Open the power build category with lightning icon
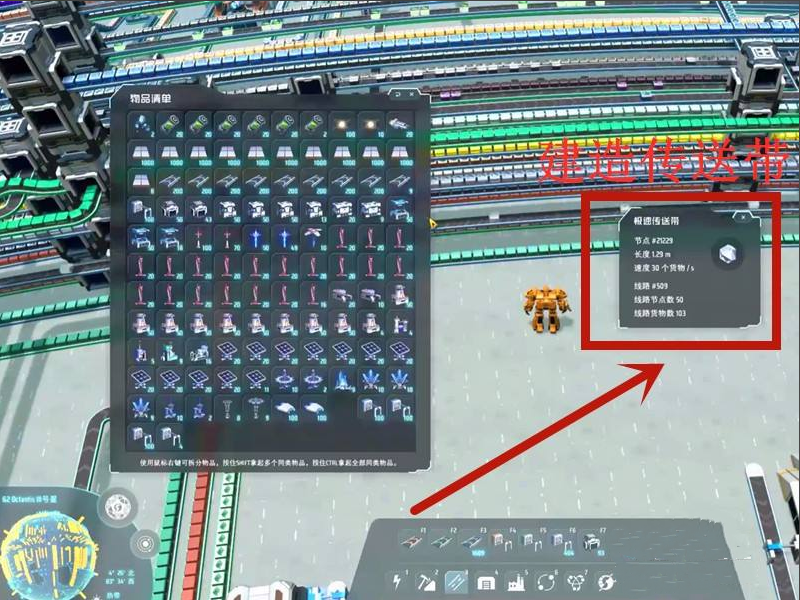 coord(397,581)
